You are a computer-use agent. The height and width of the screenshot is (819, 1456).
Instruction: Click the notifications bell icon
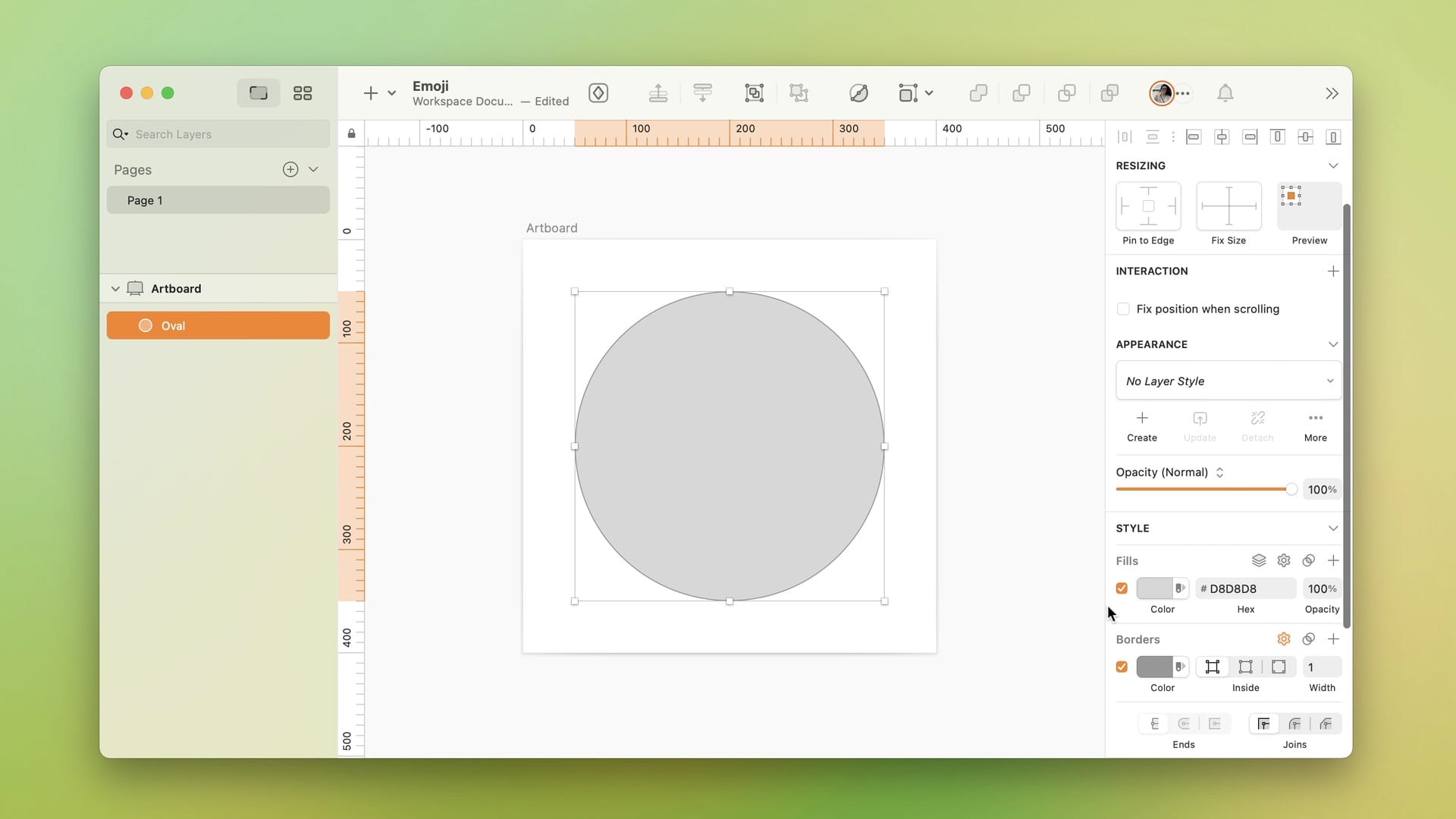pos(1225,93)
